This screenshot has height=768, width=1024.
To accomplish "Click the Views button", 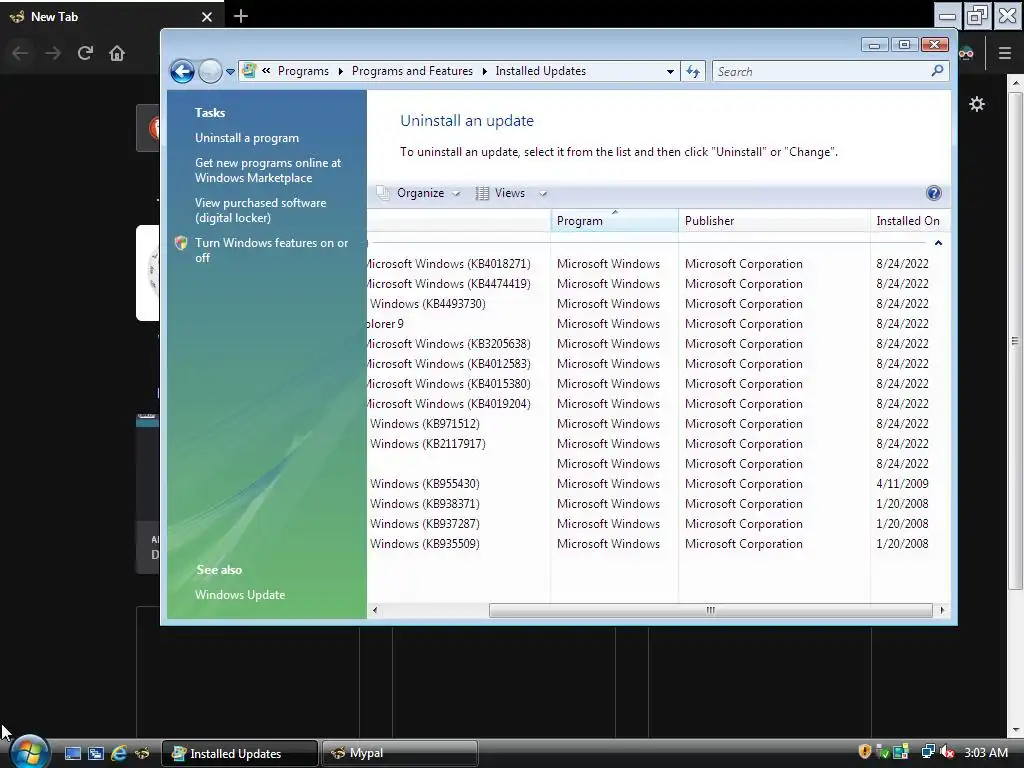I will coord(500,193).
